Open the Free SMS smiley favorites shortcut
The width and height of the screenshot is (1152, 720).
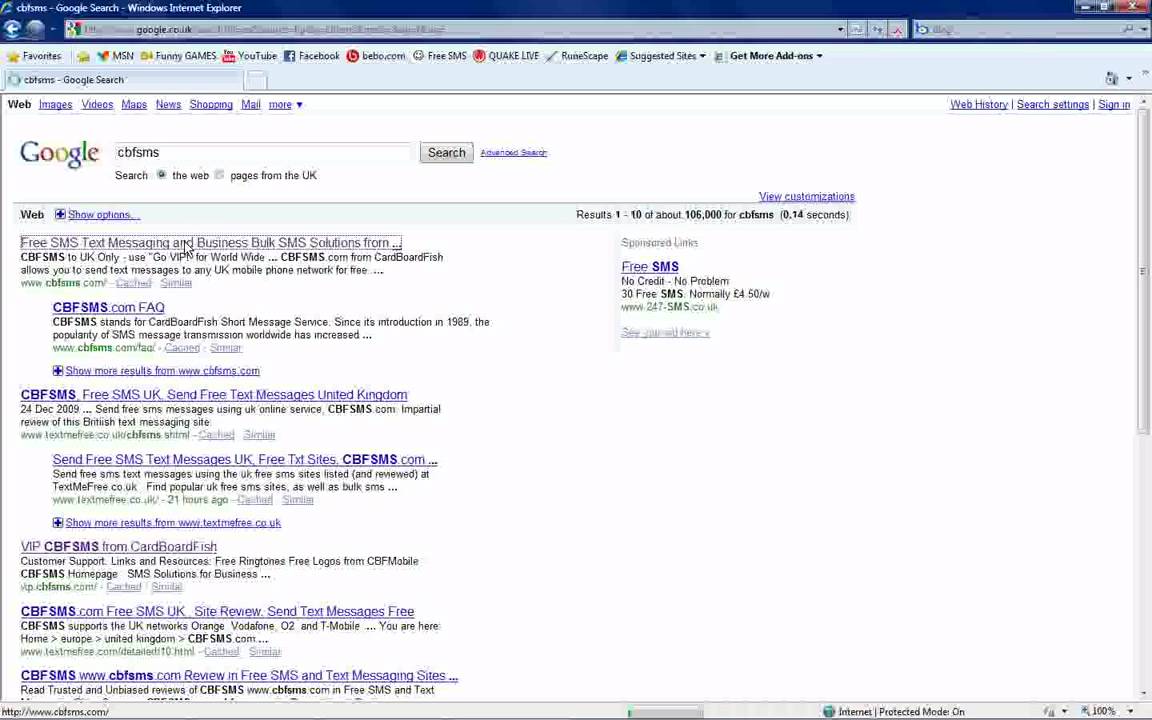click(439, 56)
